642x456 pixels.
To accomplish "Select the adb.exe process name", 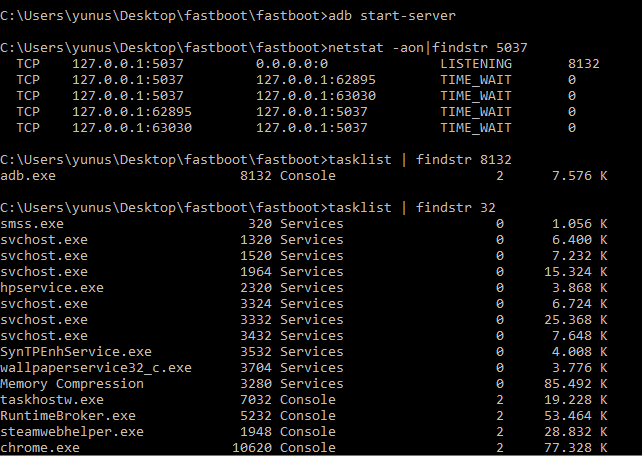I will [28, 176].
